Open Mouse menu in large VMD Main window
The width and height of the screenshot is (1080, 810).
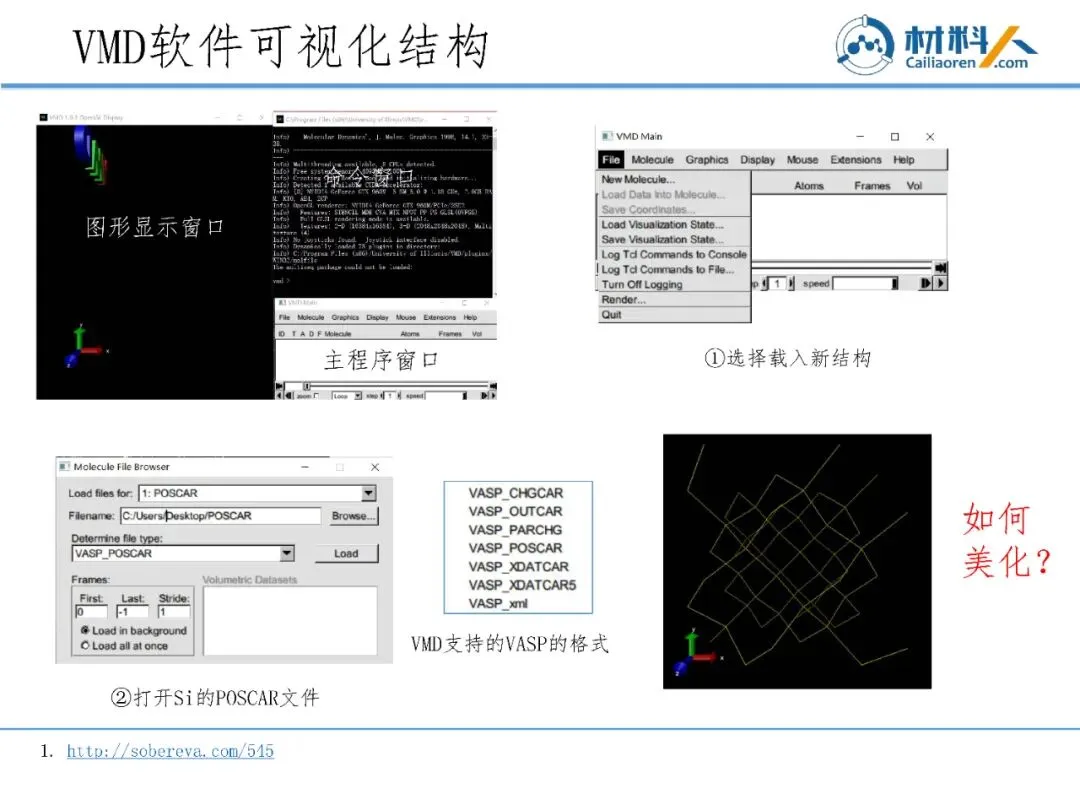[x=802, y=160]
